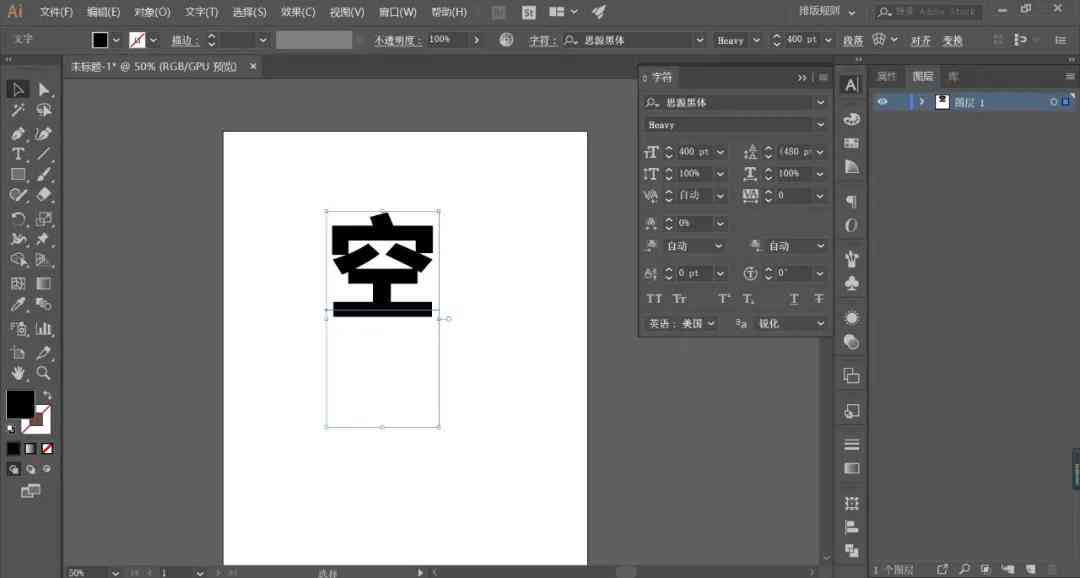Toggle Small Caps Tr style

click(x=679, y=298)
